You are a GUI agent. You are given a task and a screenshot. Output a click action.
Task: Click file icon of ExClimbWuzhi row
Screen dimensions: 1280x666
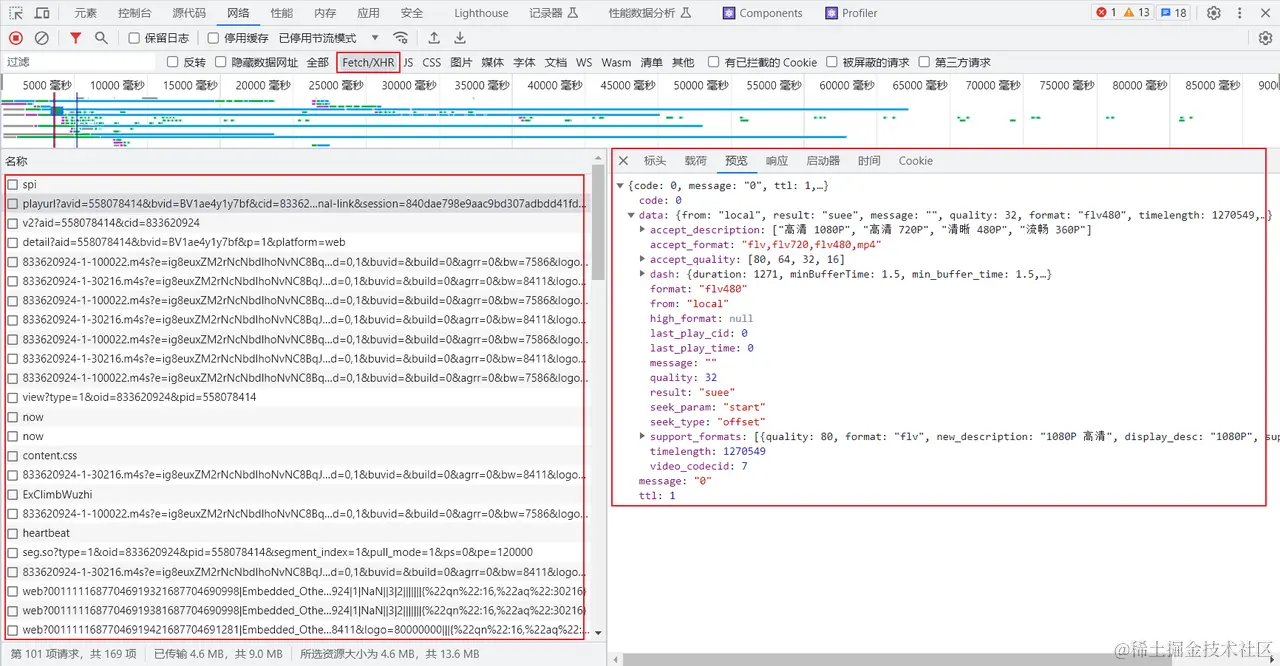click(13, 494)
